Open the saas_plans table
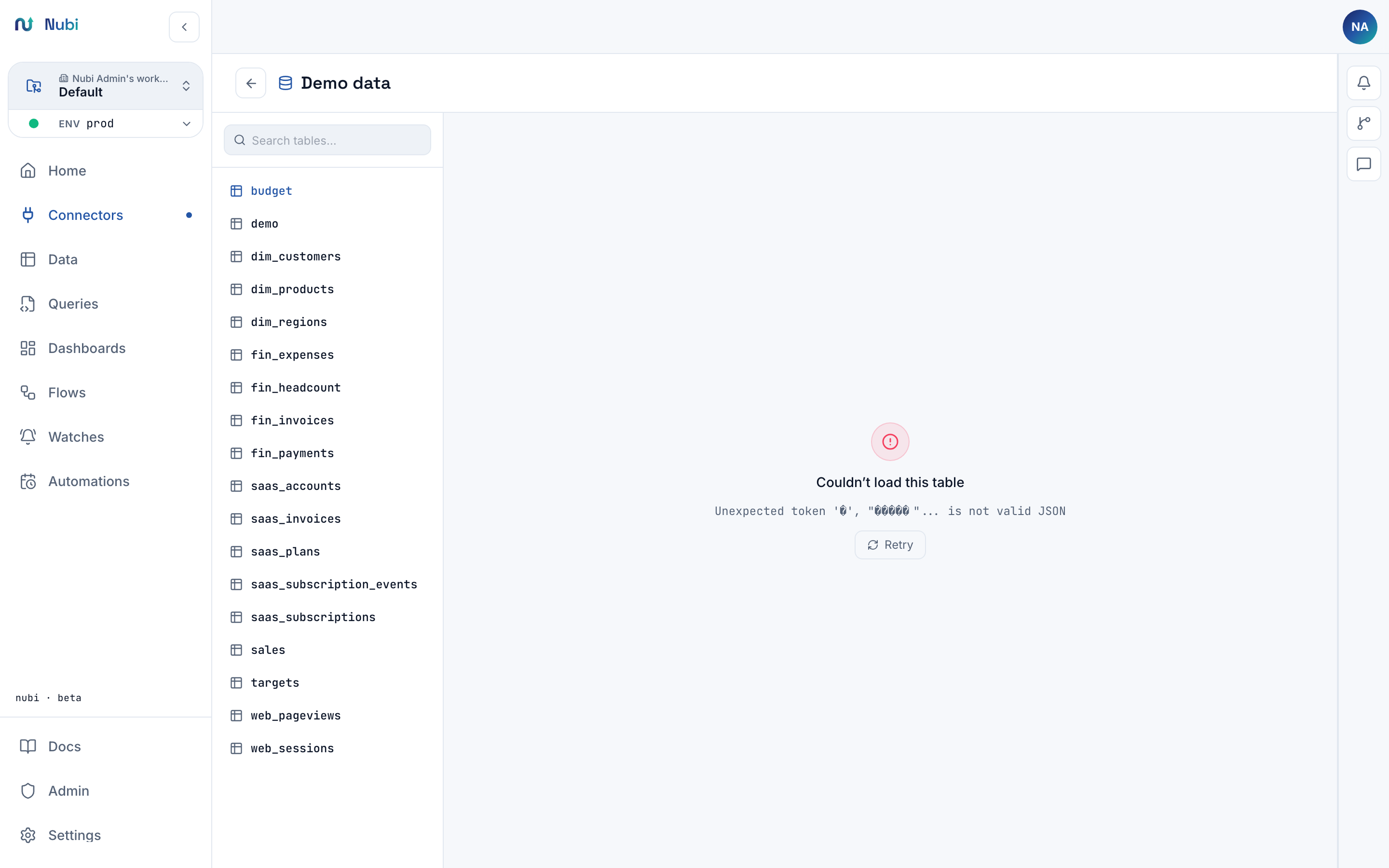This screenshot has width=1389, height=868. (327, 551)
